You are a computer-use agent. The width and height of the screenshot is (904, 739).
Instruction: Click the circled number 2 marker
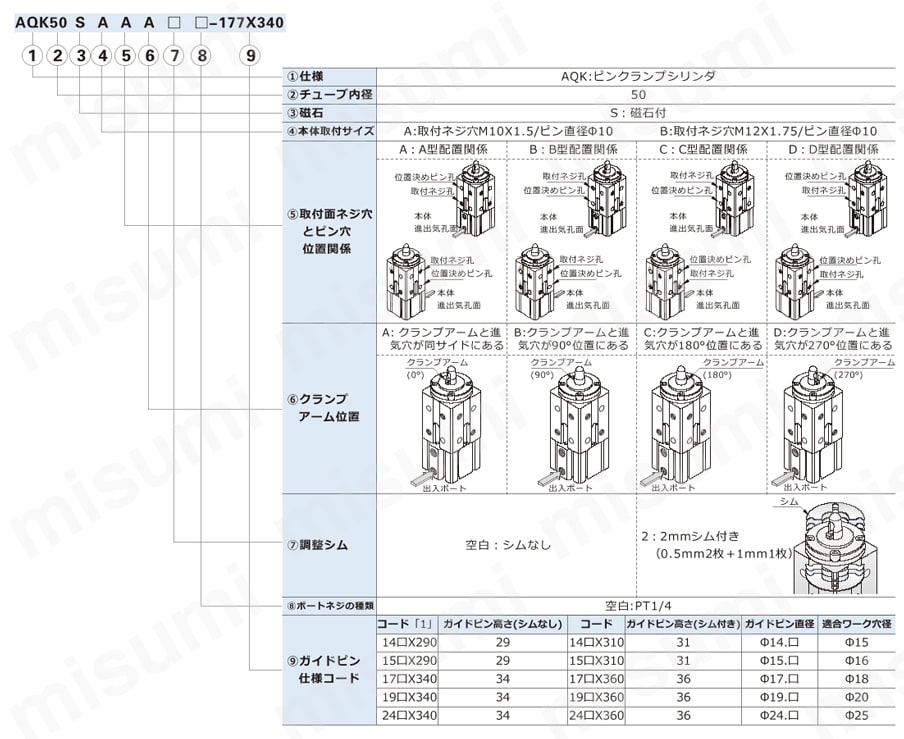pos(57,56)
